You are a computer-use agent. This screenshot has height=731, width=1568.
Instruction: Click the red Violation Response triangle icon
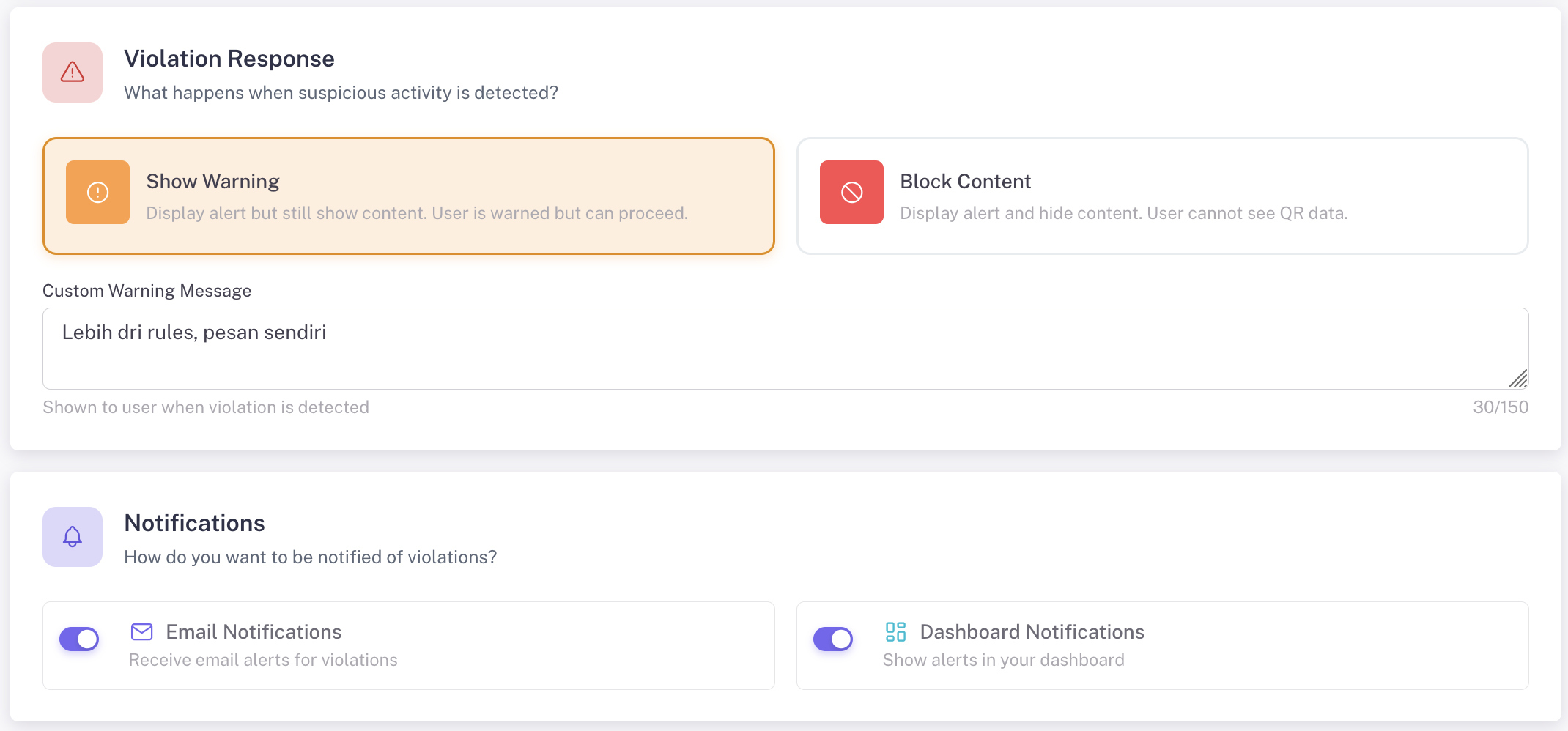[73, 73]
